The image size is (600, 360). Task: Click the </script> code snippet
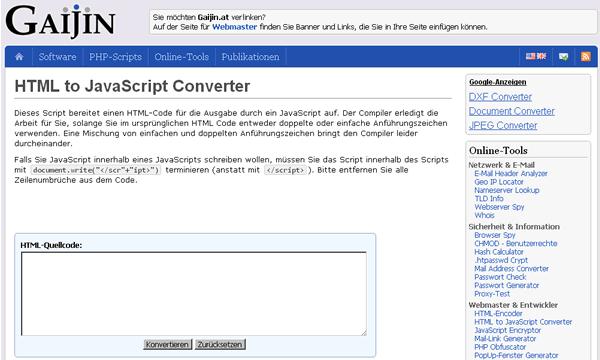click(x=285, y=170)
